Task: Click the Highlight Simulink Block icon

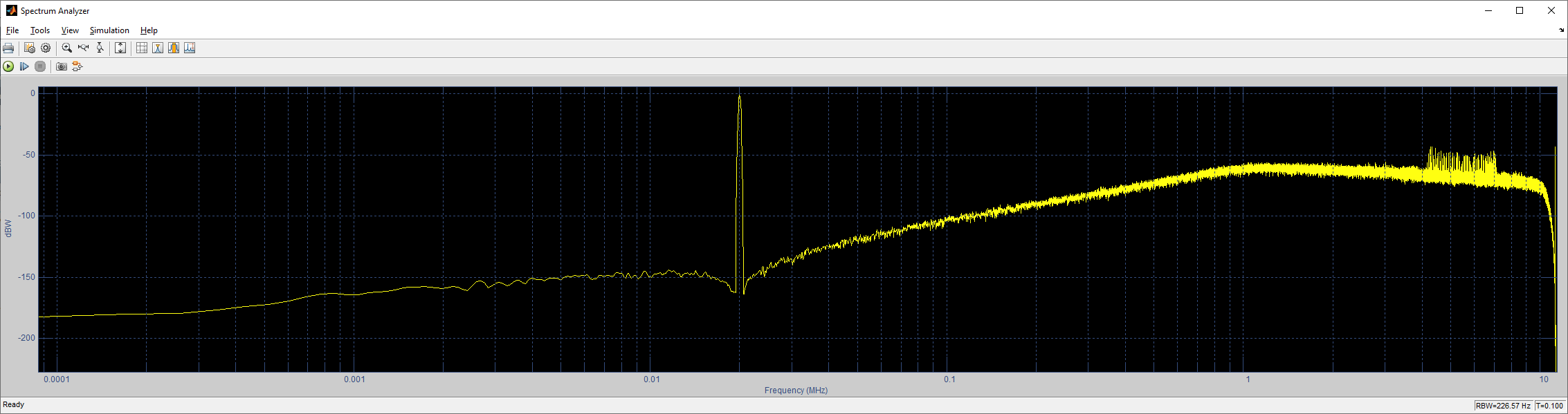Action: [78, 66]
